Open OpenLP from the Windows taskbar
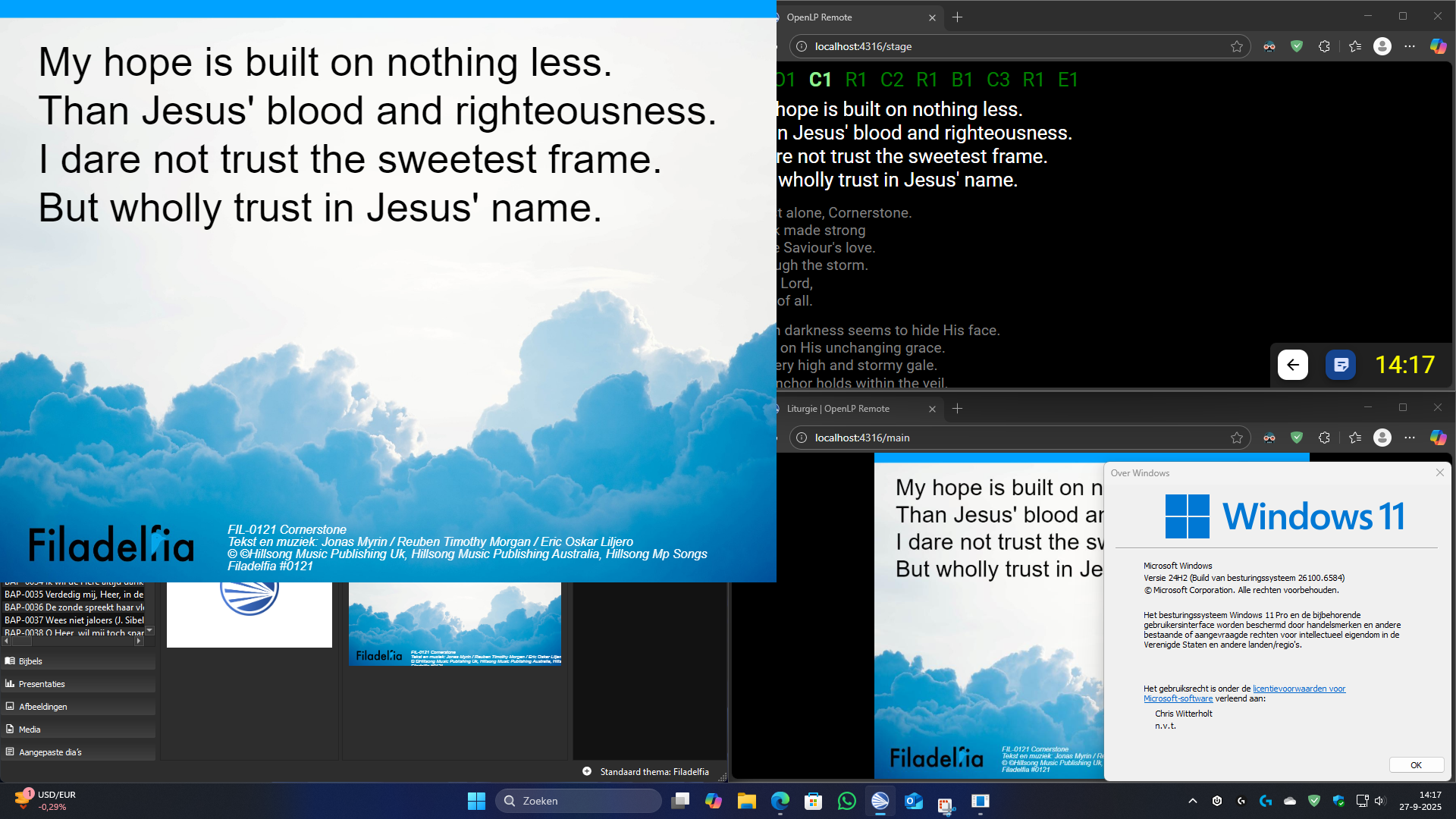 click(x=880, y=801)
